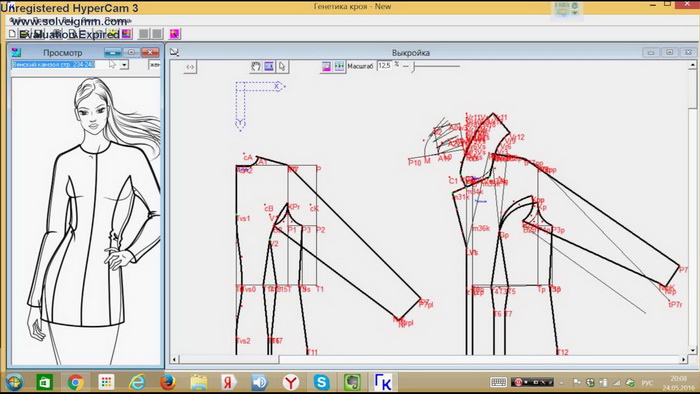Click the new blank document icon
This screenshot has height=394, width=700.
point(12,34)
